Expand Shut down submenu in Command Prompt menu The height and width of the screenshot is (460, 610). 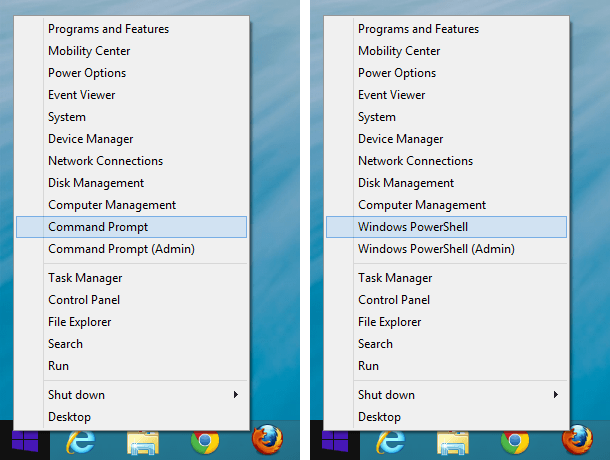click(131, 395)
